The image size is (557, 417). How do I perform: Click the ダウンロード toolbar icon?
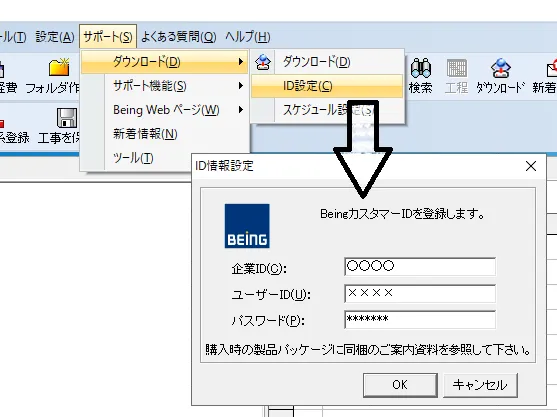coord(501,68)
